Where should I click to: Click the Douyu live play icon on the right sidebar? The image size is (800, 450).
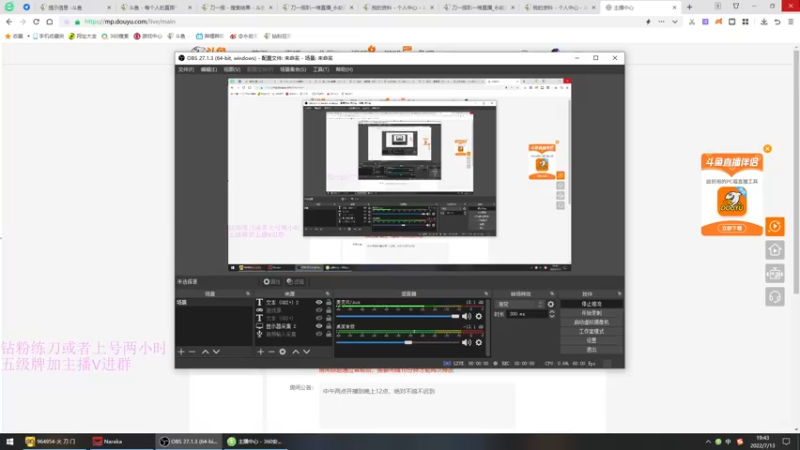[x=774, y=227]
